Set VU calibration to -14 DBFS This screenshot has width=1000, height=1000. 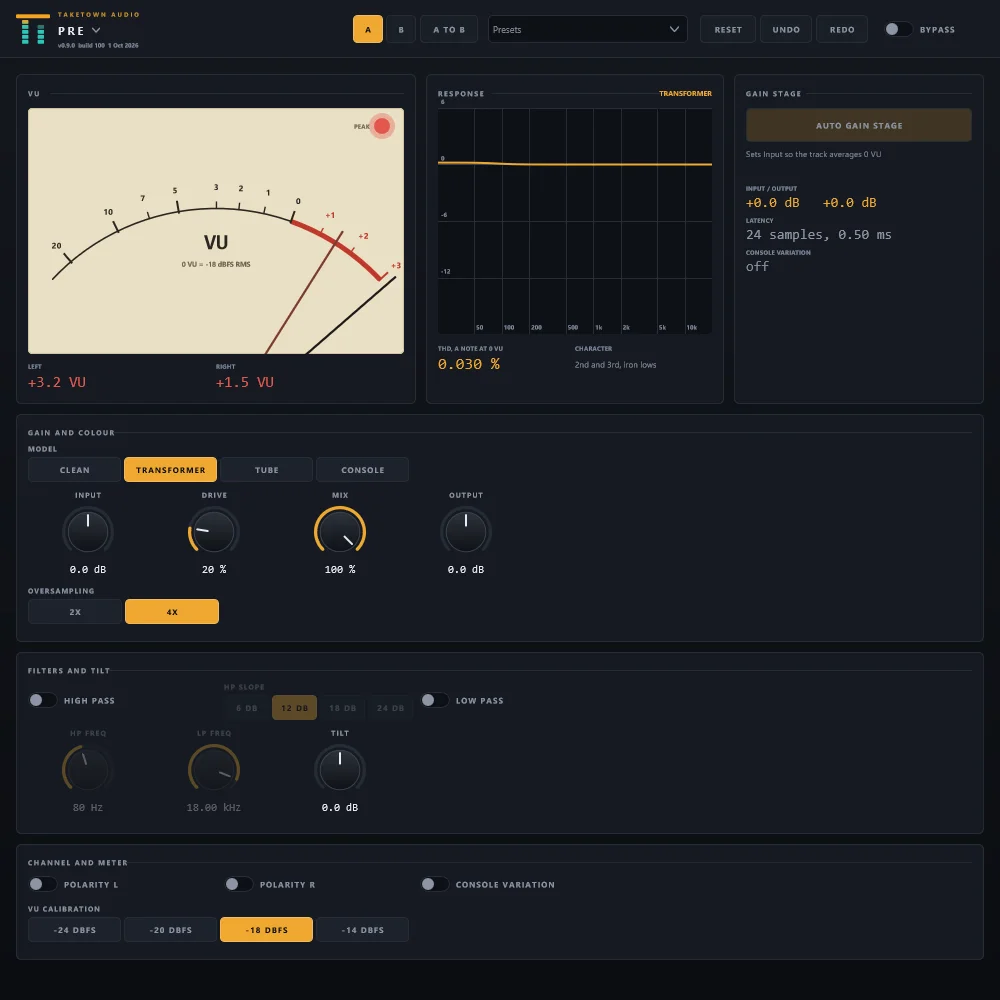click(362, 930)
